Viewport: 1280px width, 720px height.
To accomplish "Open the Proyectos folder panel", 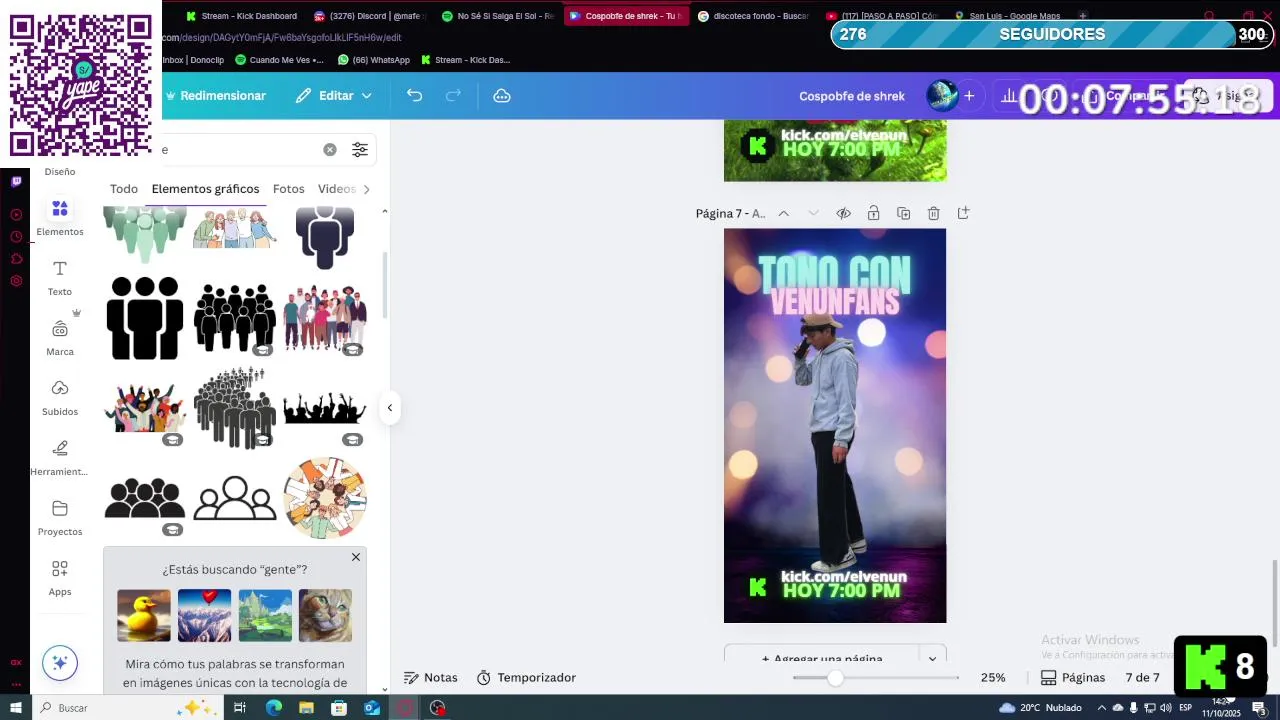I will point(60,517).
